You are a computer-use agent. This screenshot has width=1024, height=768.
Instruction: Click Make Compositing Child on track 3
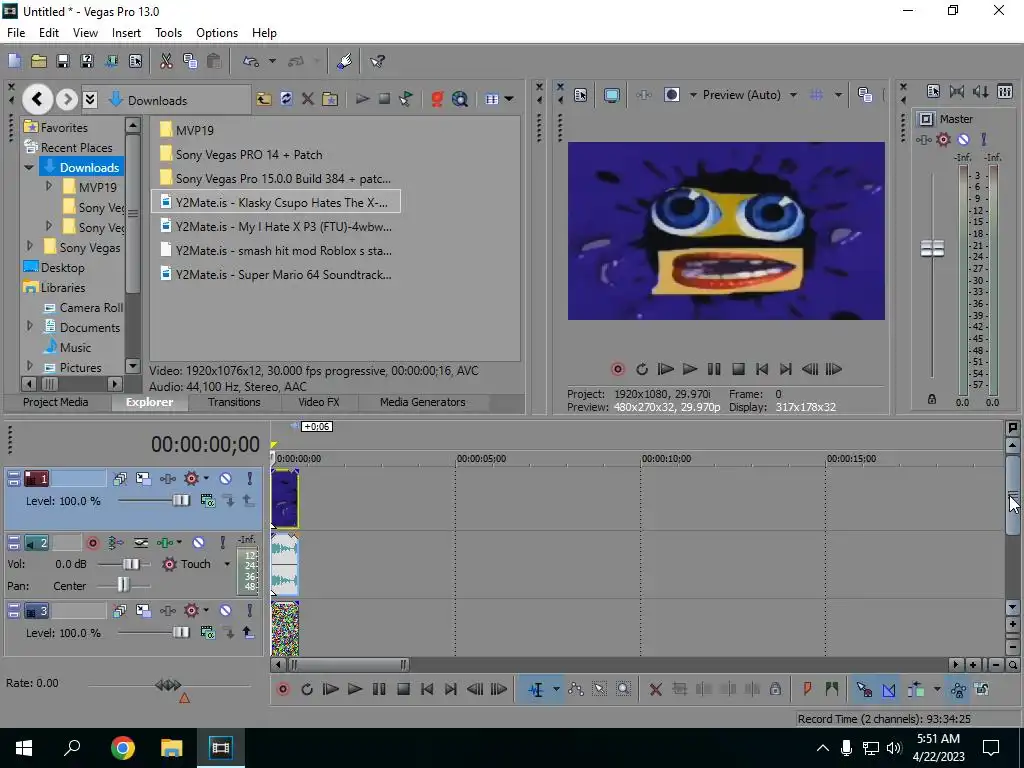[229, 632]
